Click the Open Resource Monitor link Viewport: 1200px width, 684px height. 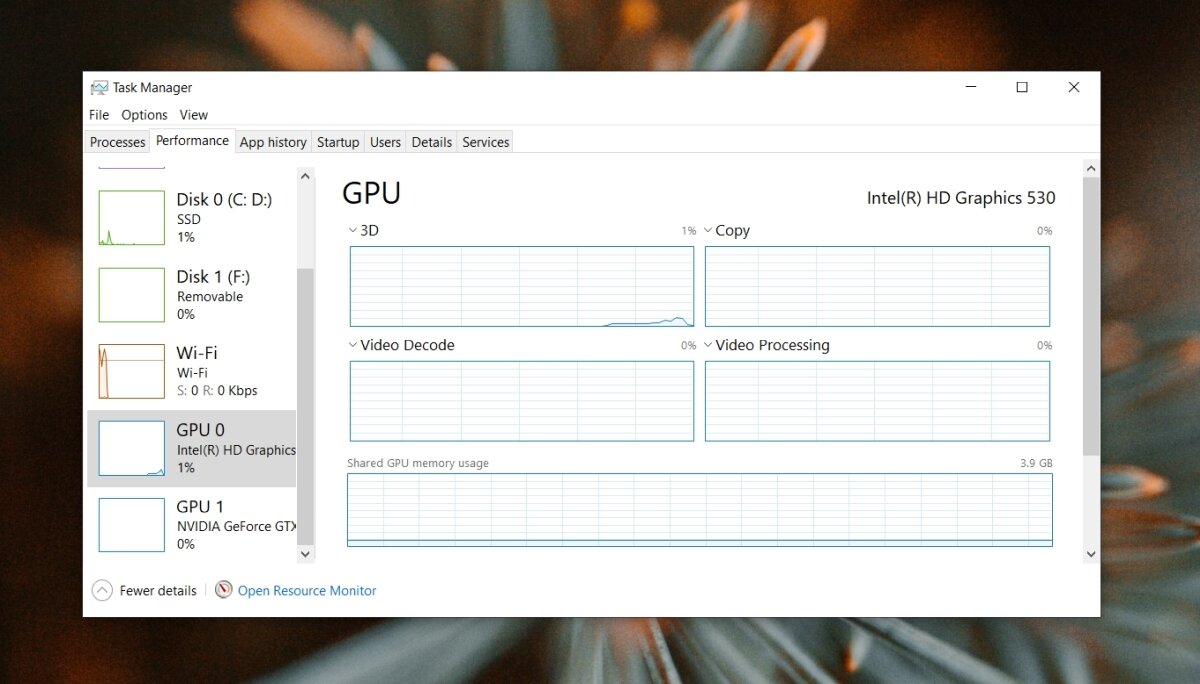click(x=306, y=590)
